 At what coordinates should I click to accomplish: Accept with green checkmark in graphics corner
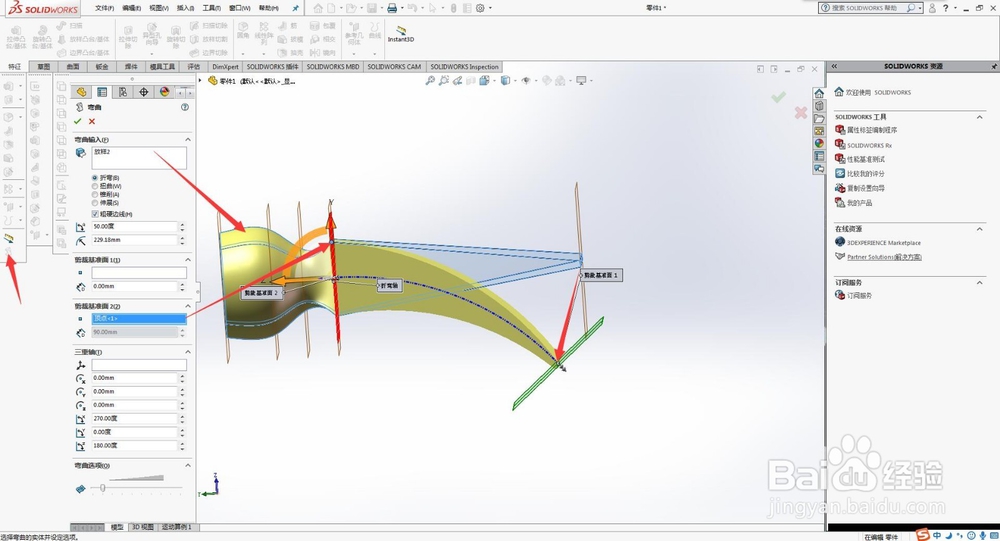point(778,97)
